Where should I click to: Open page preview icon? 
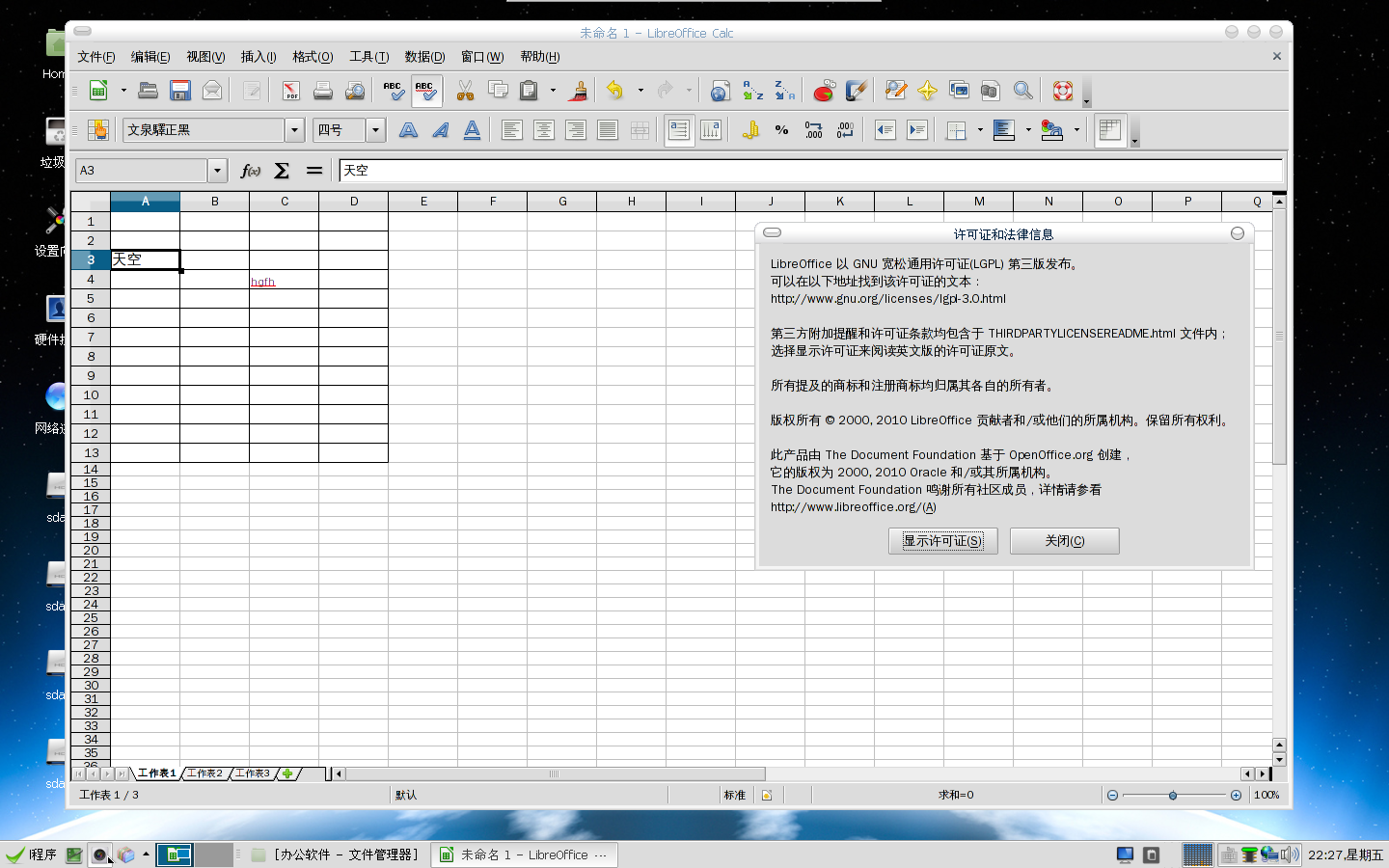(355, 91)
